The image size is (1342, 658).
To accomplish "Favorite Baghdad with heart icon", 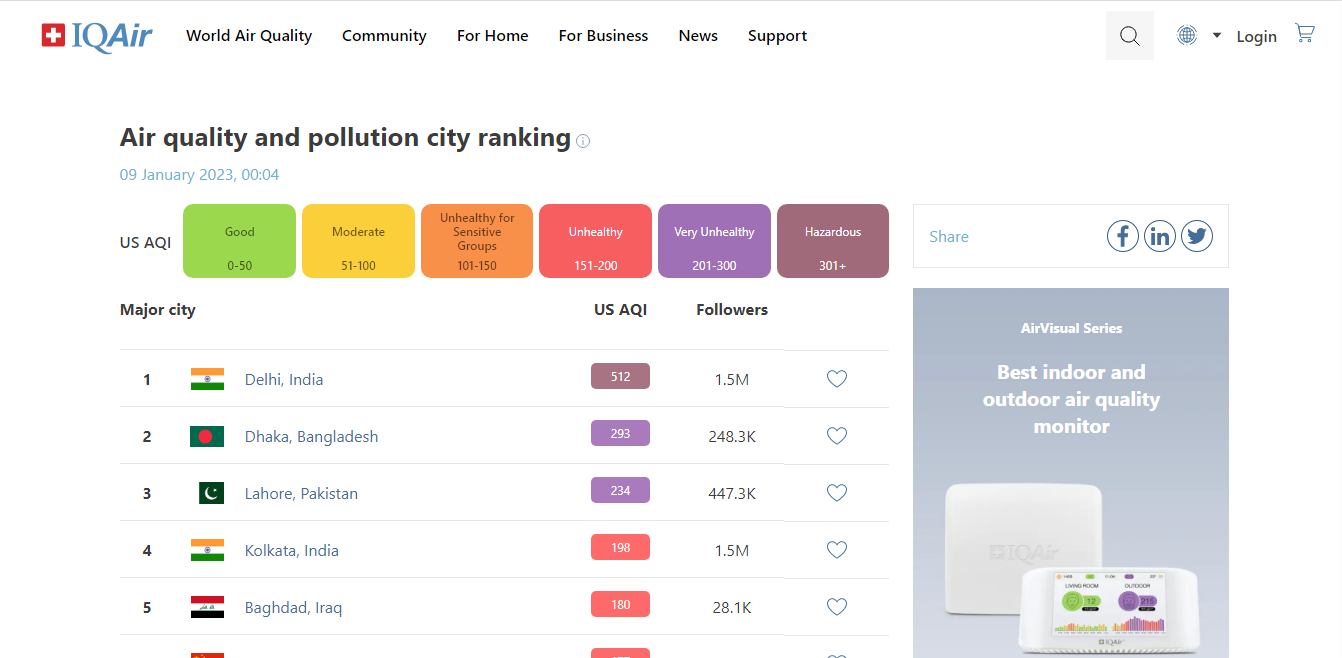I will (837, 607).
